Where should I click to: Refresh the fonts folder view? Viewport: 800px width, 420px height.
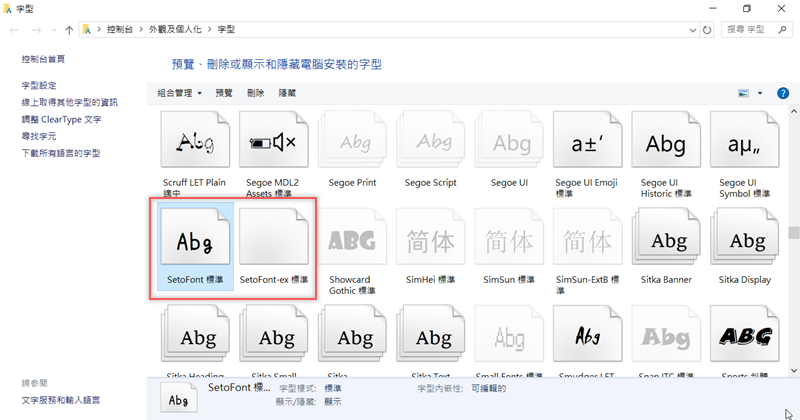tap(707, 30)
